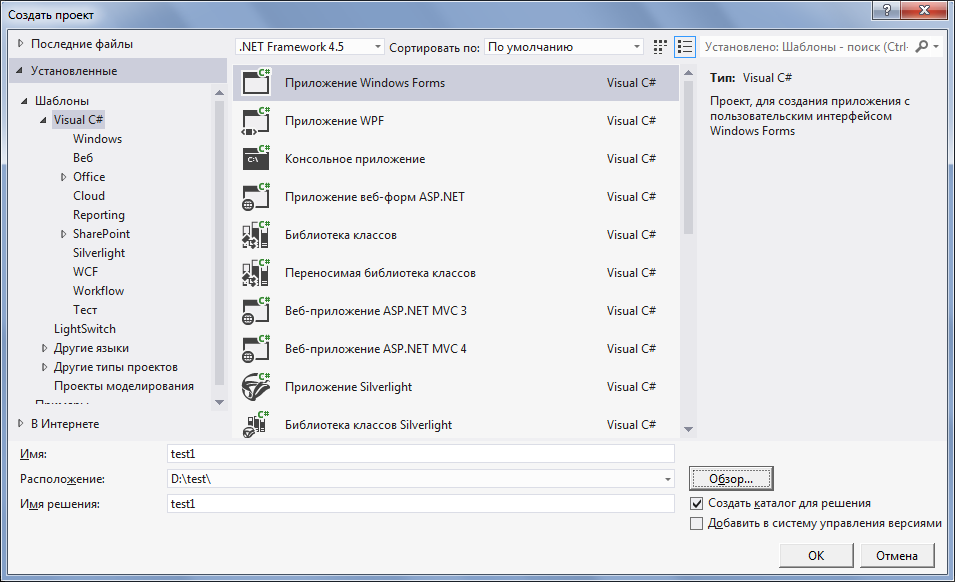955x582 pixels.
Task: Expand the 'В Интернете' section
Action: pyautogui.click(x=21, y=423)
